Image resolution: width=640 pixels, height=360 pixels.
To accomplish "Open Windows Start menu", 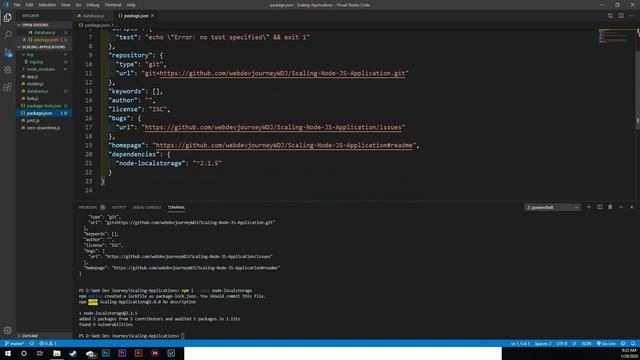I will pyautogui.click(x=8, y=353).
